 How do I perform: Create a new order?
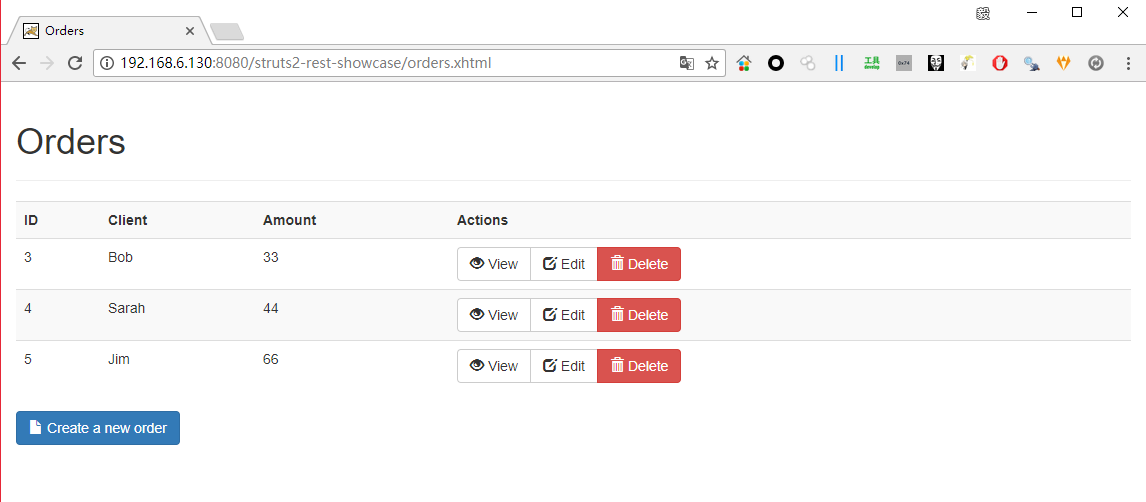[x=98, y=428]
